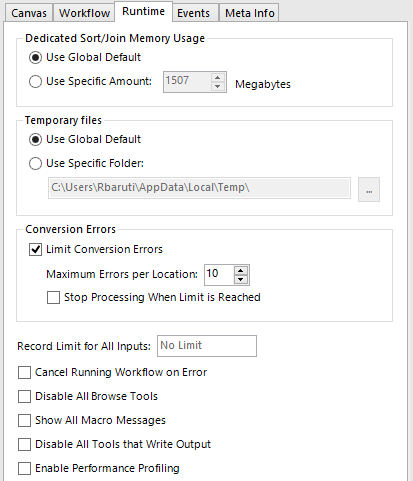Image resolution: width=413 pixels, height=481 pixels.
Task: Decrease megabytes amount with down arrow
Action: click(218, 86)
